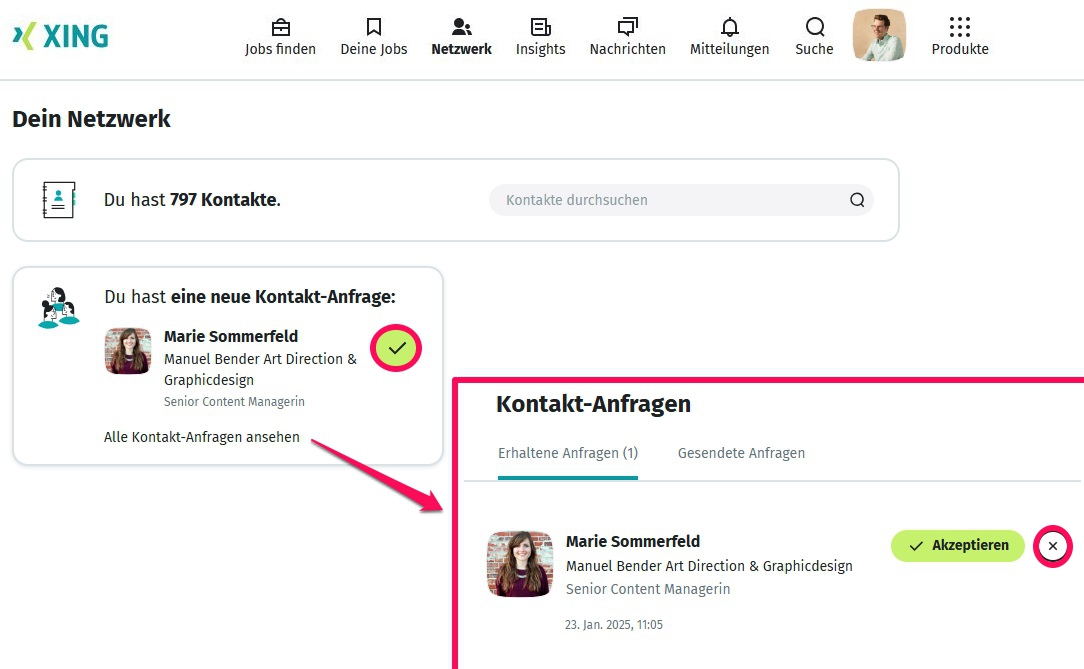Viewport: 1084px width, 669px height.
Task: Accept Marie Sommerfeld via green checkmark circle
Action: [x=396, y=348]
